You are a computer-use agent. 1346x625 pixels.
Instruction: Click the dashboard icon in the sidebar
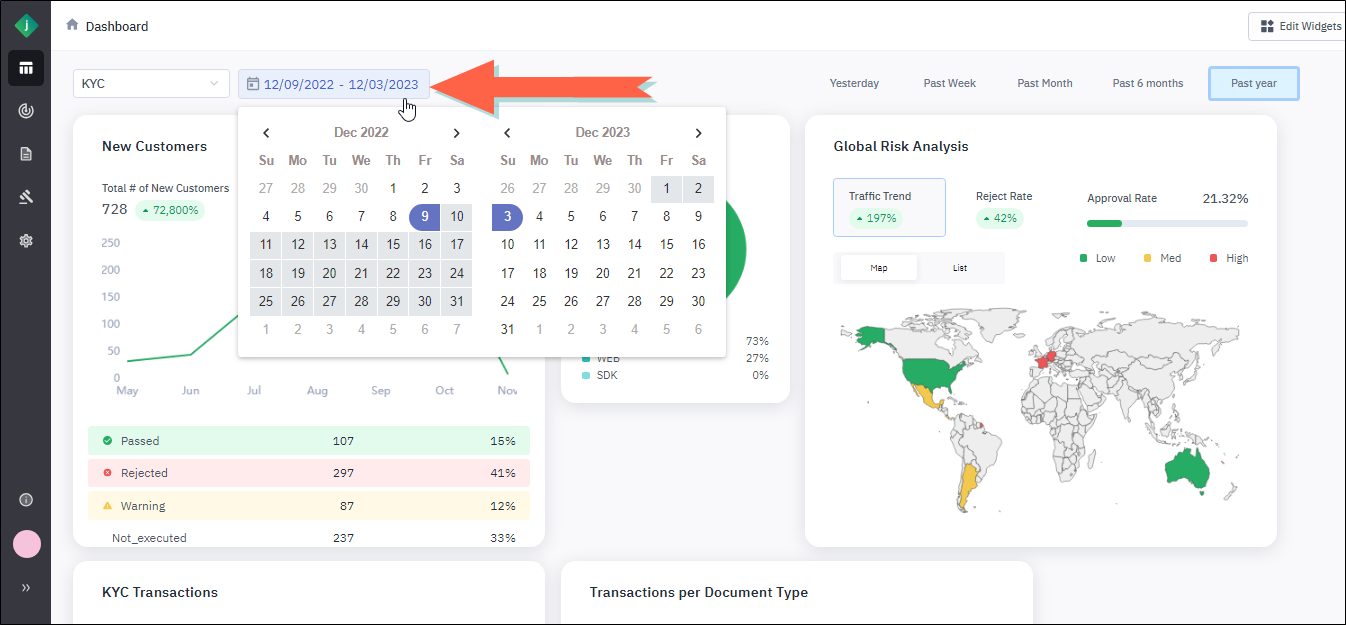[x=26, y=68]
